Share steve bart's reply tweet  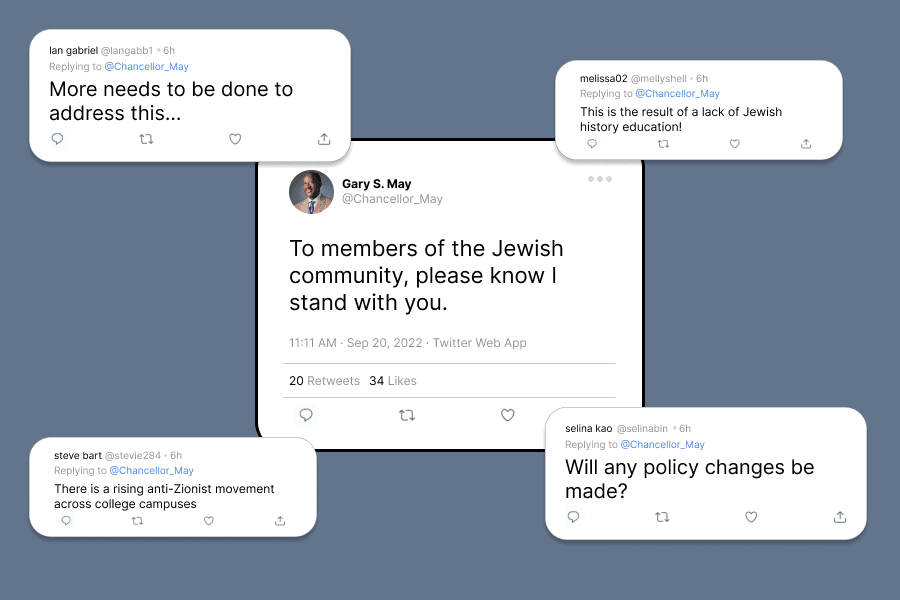tap(280, 521)
